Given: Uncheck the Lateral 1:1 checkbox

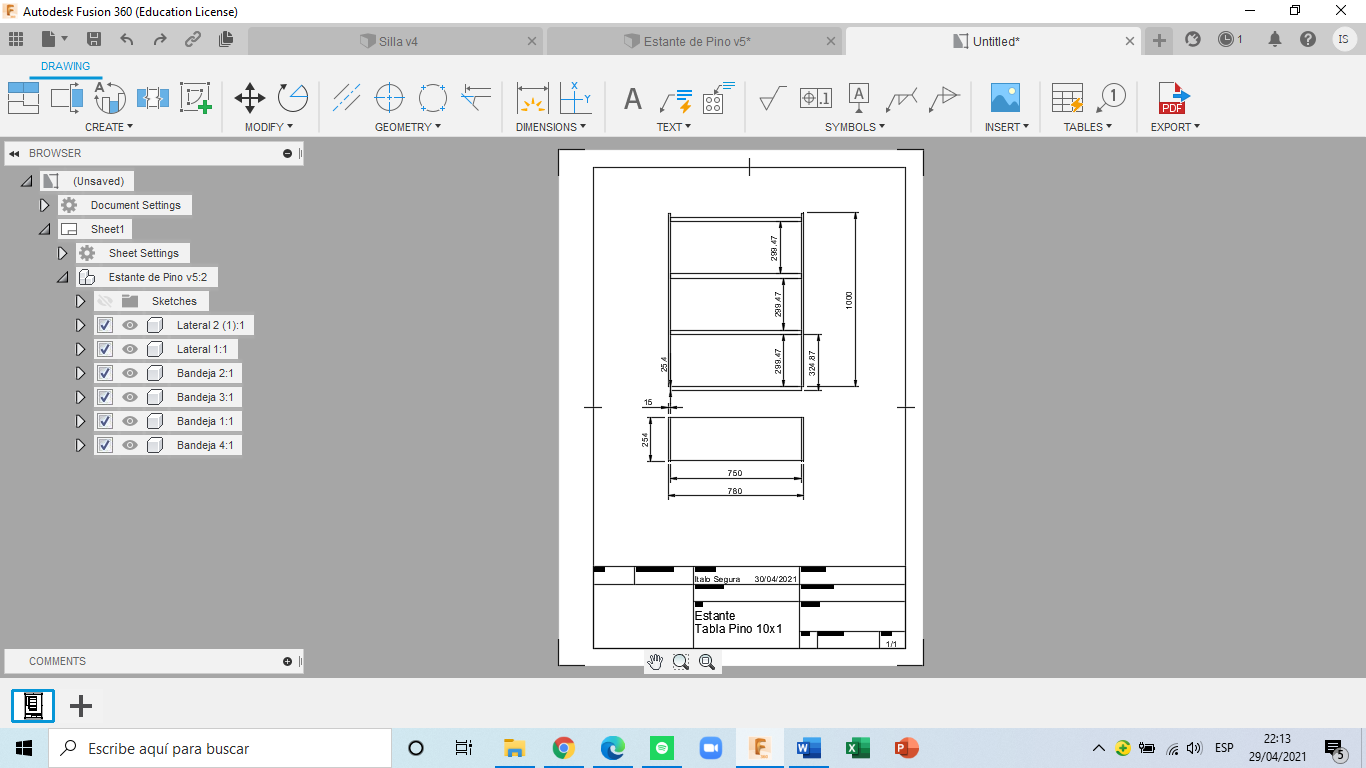Looking at the screenshot, I should click(x=105, y=349).
